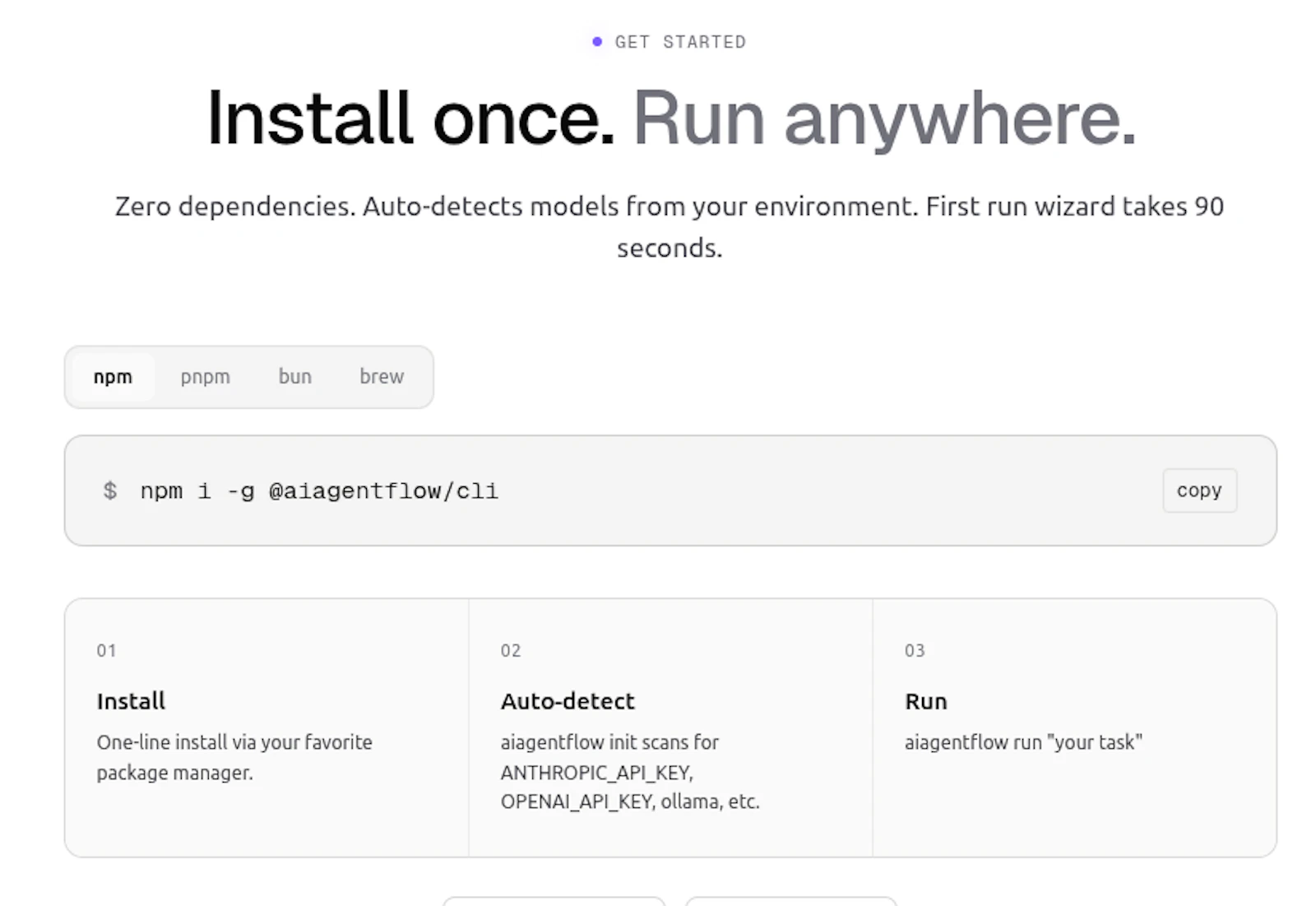1316x906 pixels.
Task: Click the Auto-detect step heading
Action: 568,701
